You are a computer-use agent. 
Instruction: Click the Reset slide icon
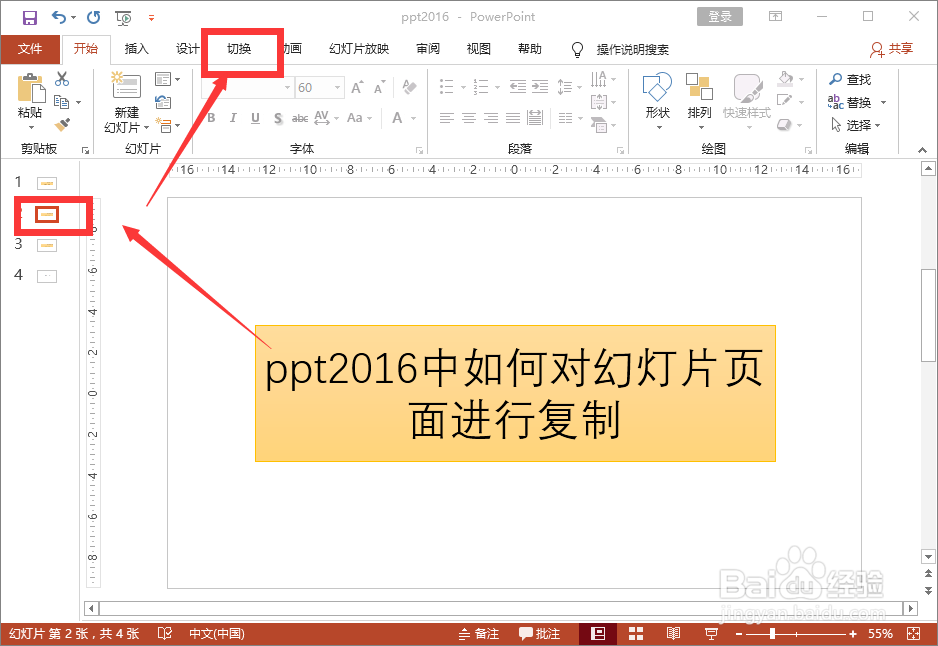point(163,102)
